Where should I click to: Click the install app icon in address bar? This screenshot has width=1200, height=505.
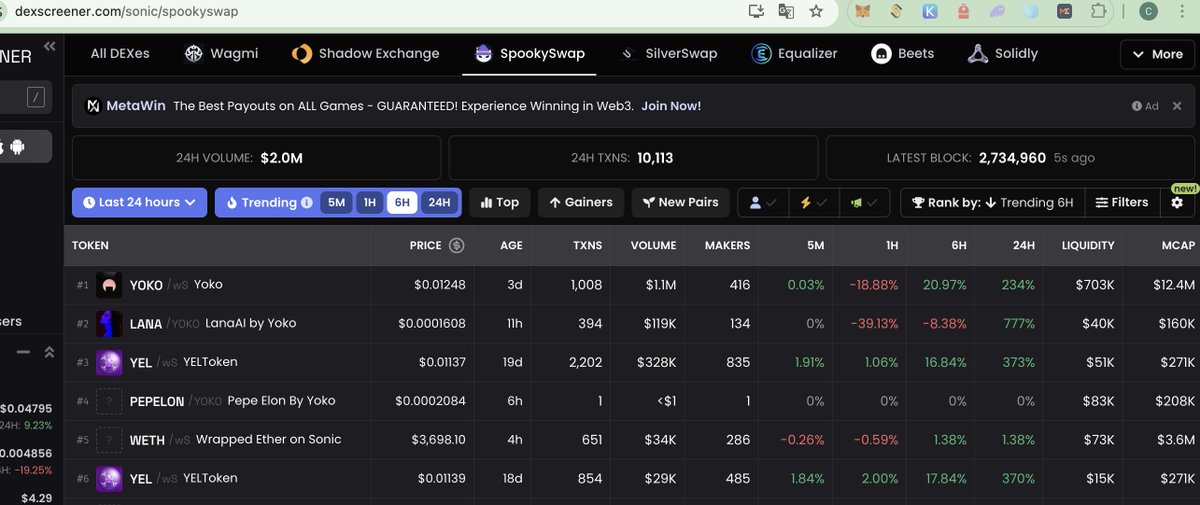(757, 12)
